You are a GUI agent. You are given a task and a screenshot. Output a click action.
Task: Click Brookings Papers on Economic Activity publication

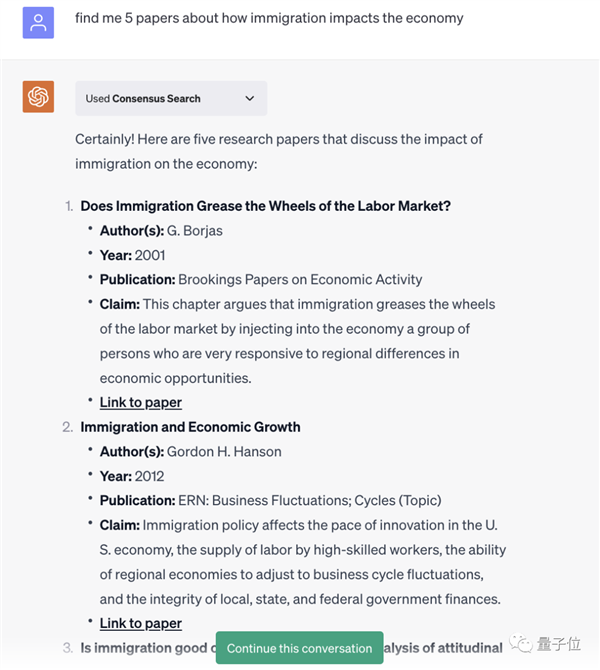pos(300,280)
